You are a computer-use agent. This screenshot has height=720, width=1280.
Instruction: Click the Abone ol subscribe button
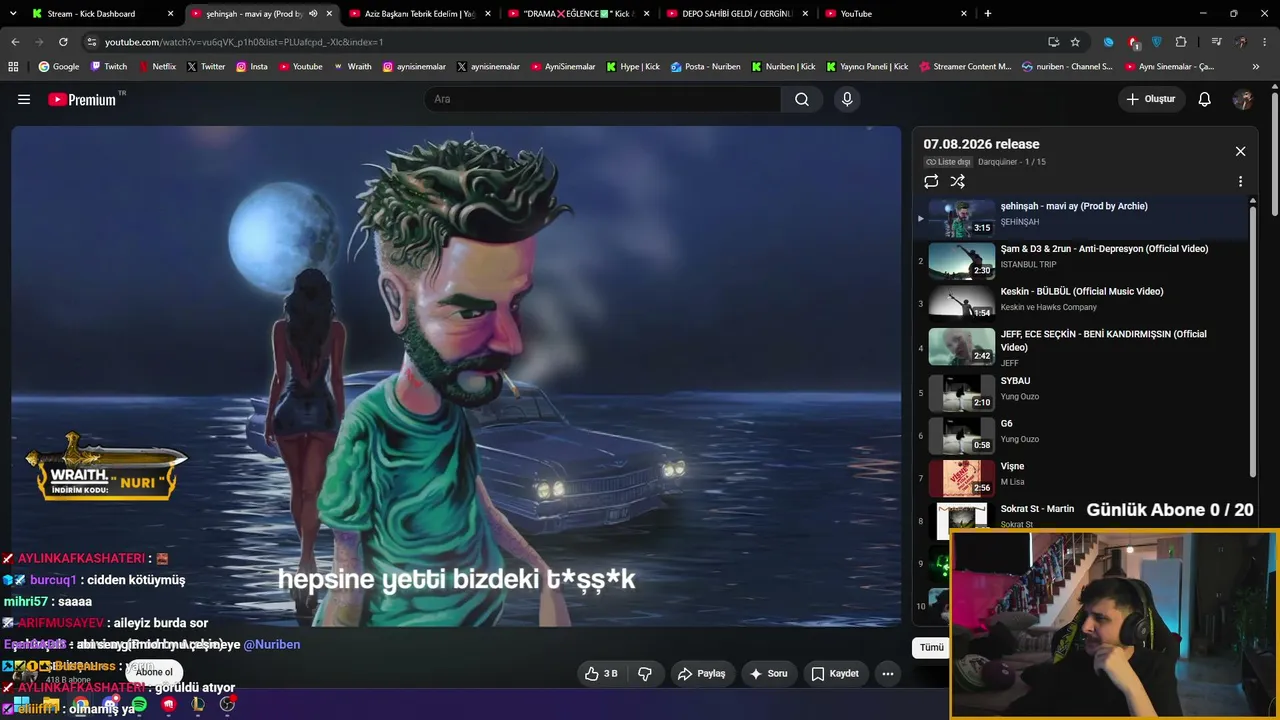coord(154,672)
